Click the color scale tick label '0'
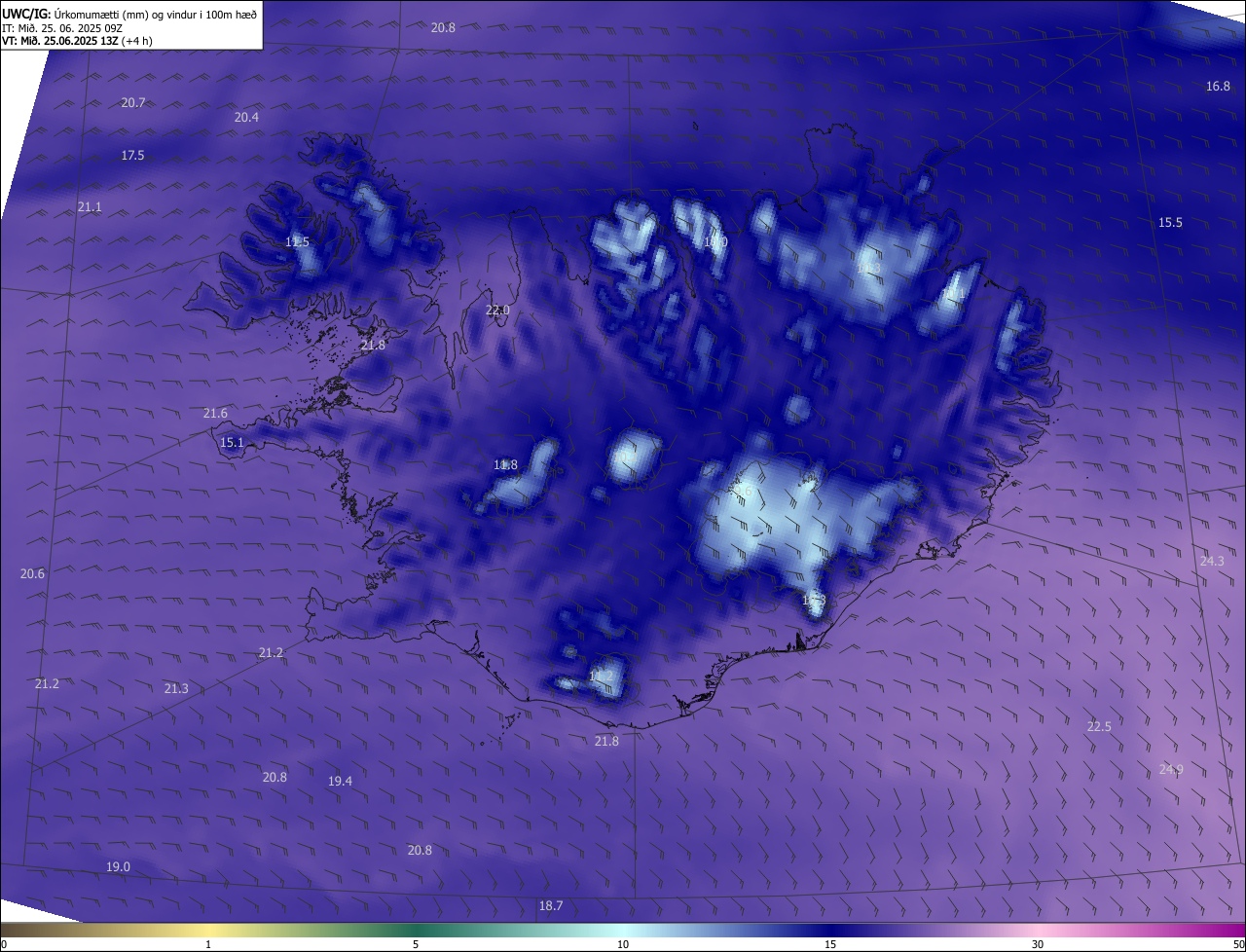 (4, 945)
